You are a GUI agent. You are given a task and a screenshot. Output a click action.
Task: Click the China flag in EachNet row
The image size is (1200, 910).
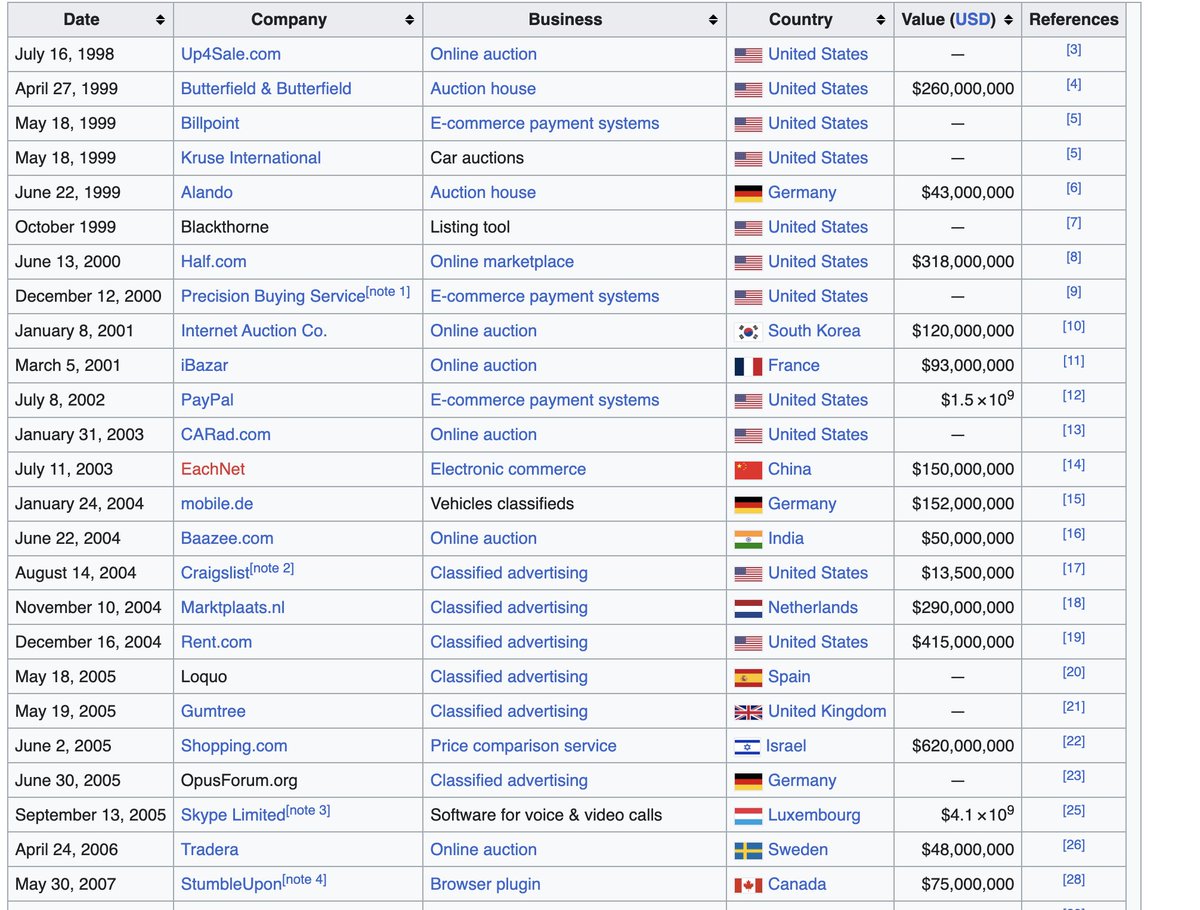tap(748, 470)
